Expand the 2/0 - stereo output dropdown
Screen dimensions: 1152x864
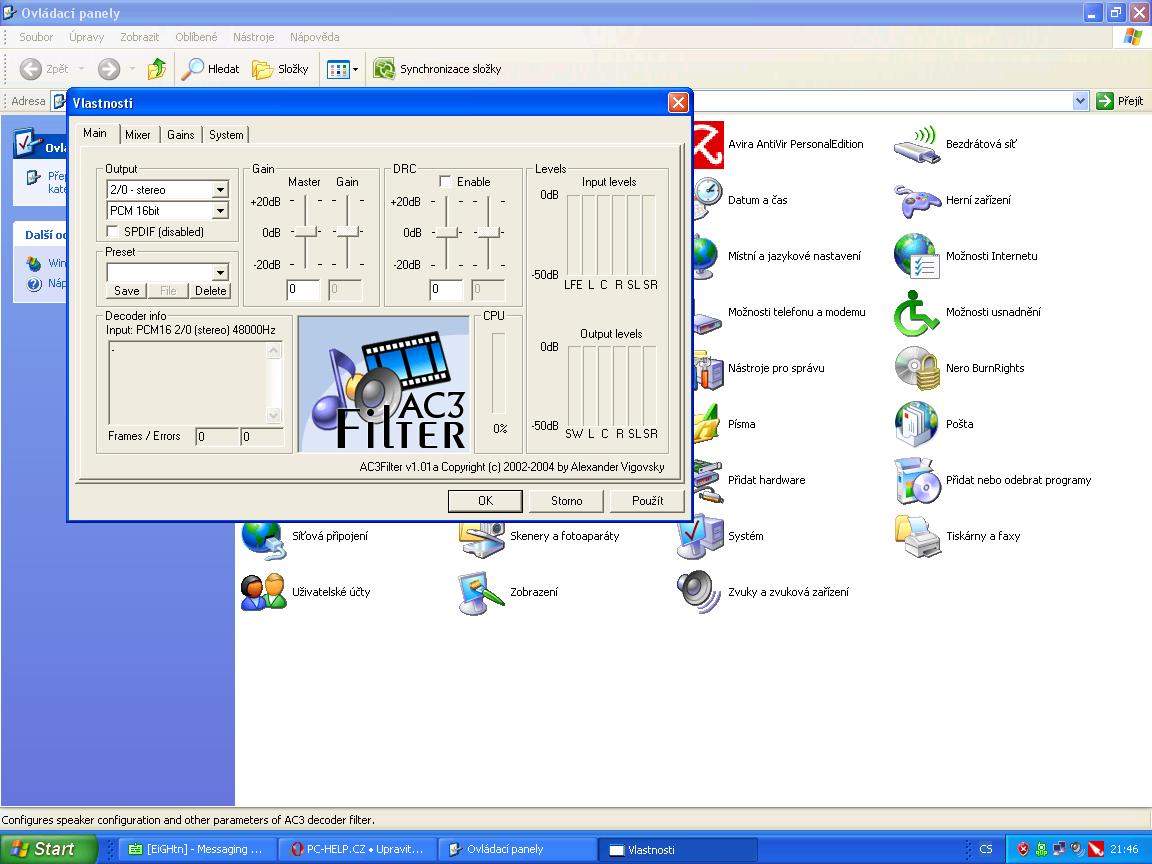(x=220, y=190)
